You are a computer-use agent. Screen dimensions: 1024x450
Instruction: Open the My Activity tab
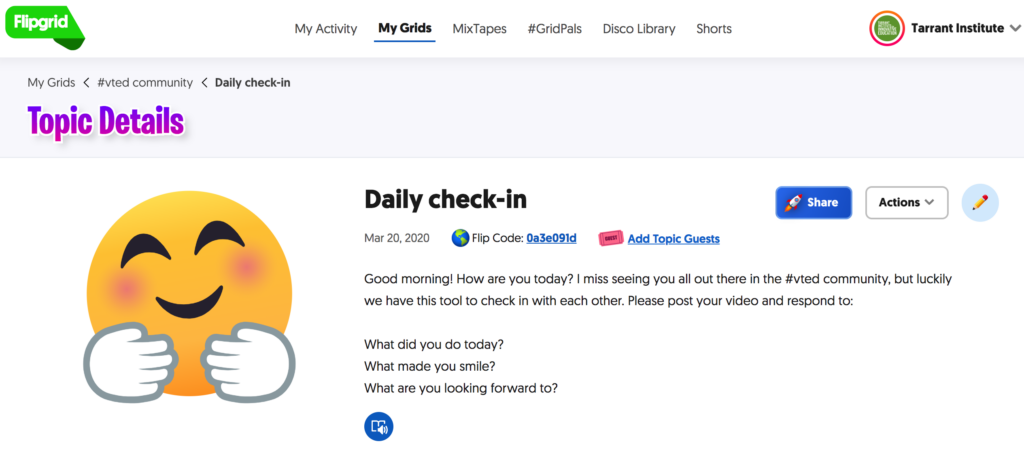[x=326, y=29]
